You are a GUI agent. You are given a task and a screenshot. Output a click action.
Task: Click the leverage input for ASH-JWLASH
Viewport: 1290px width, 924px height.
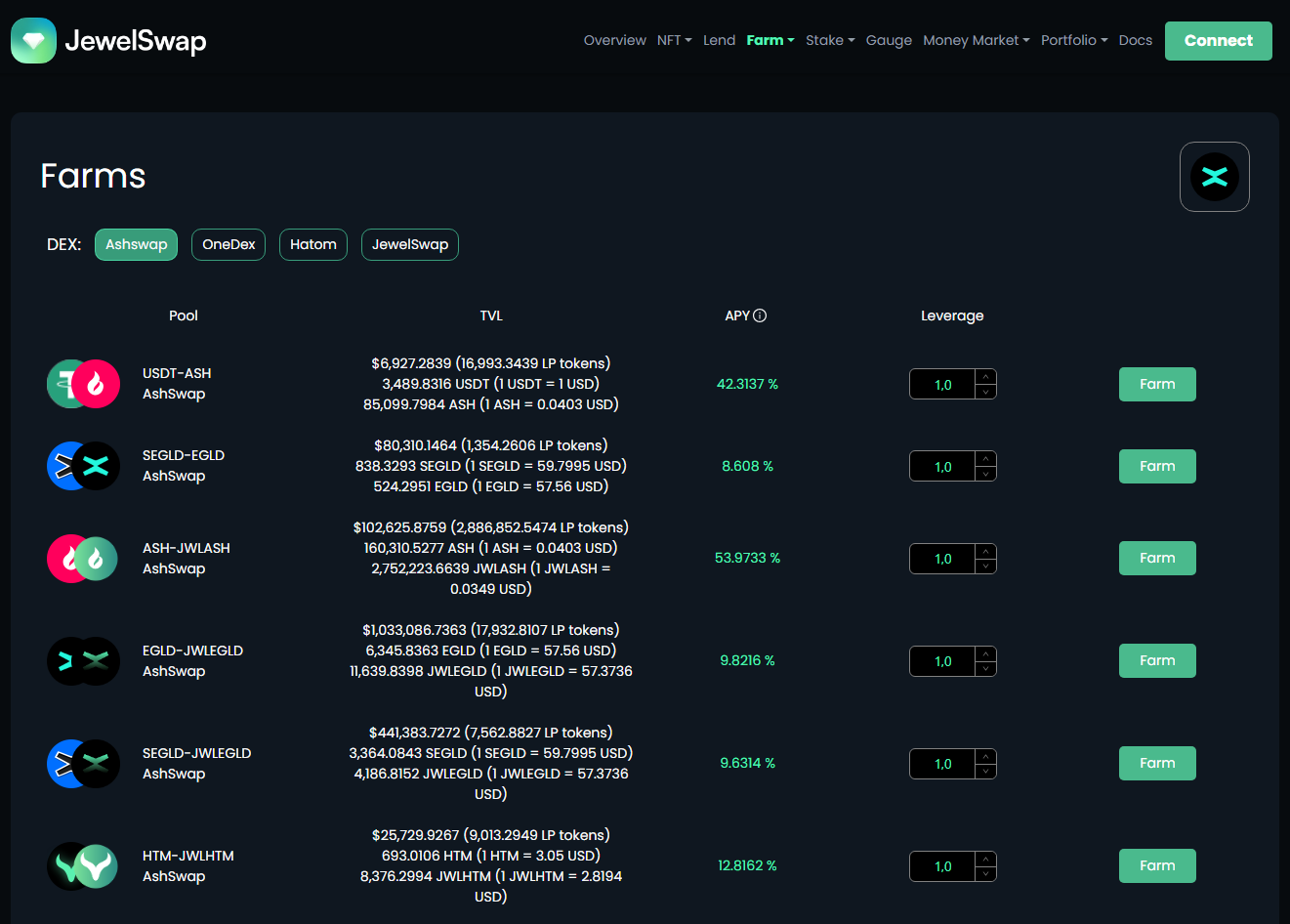coord(942,559)
